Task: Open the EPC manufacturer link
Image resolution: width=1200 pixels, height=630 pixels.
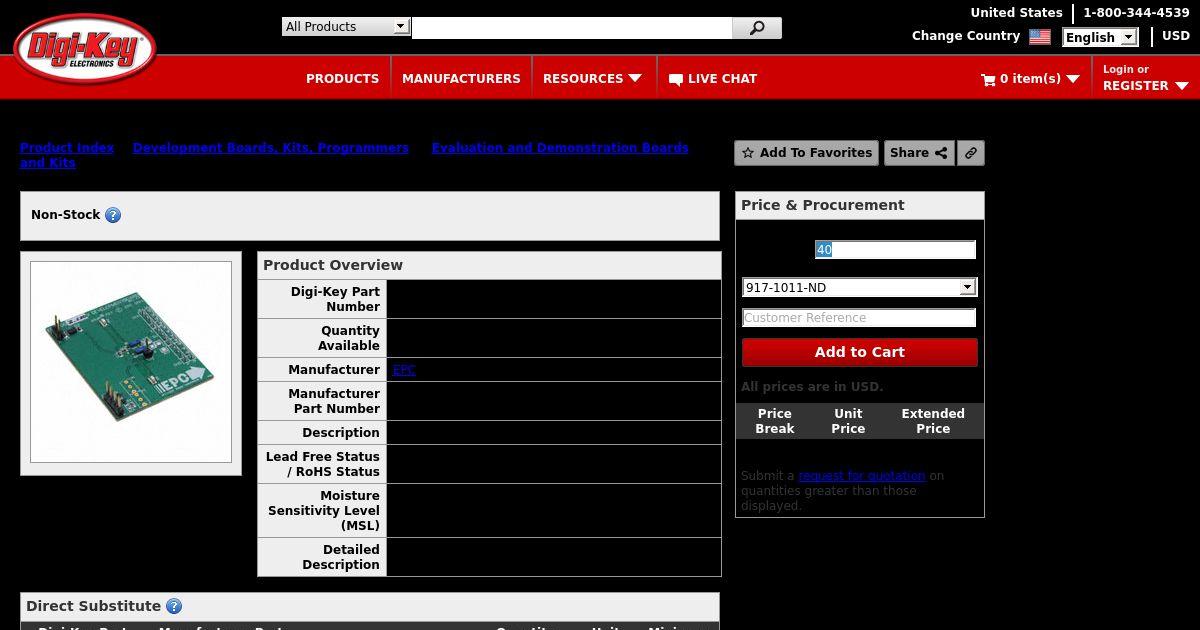Action: [x=404, y=370]
